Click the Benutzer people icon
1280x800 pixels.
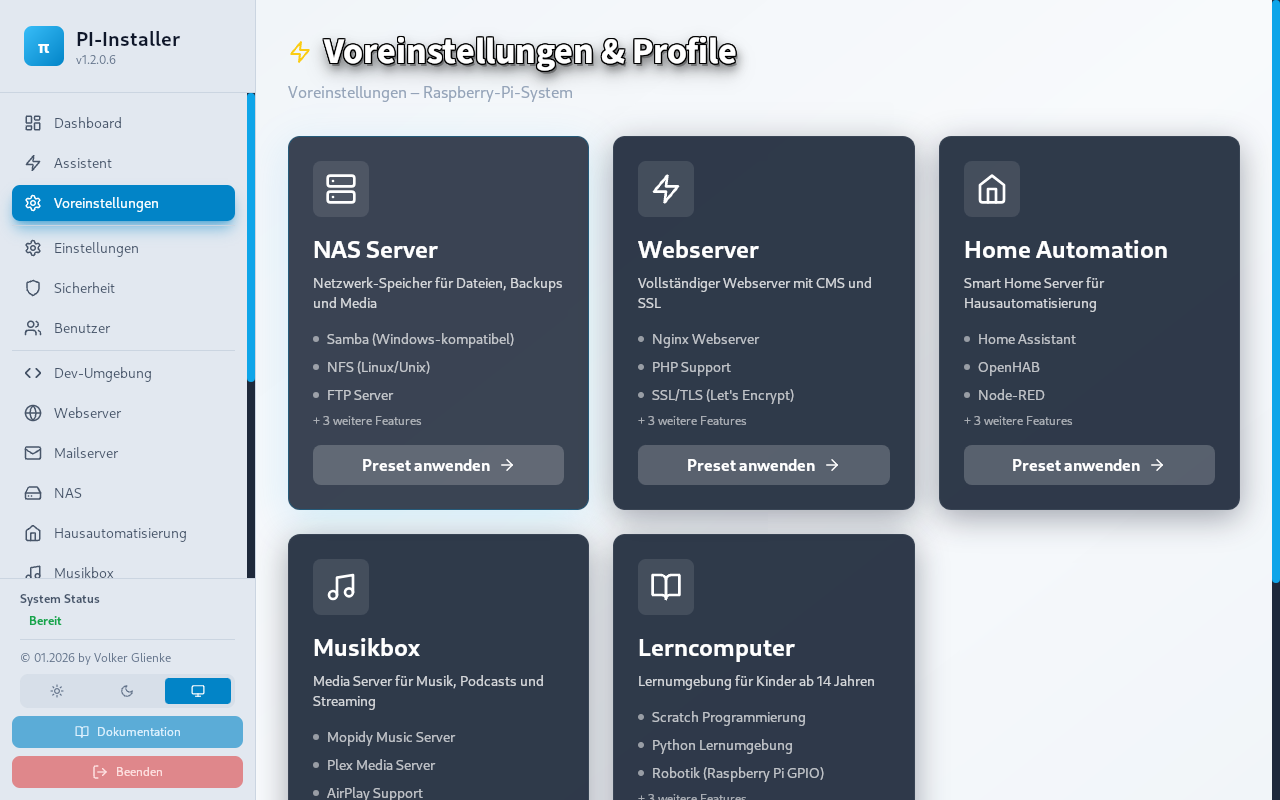(x=33, y=328)
